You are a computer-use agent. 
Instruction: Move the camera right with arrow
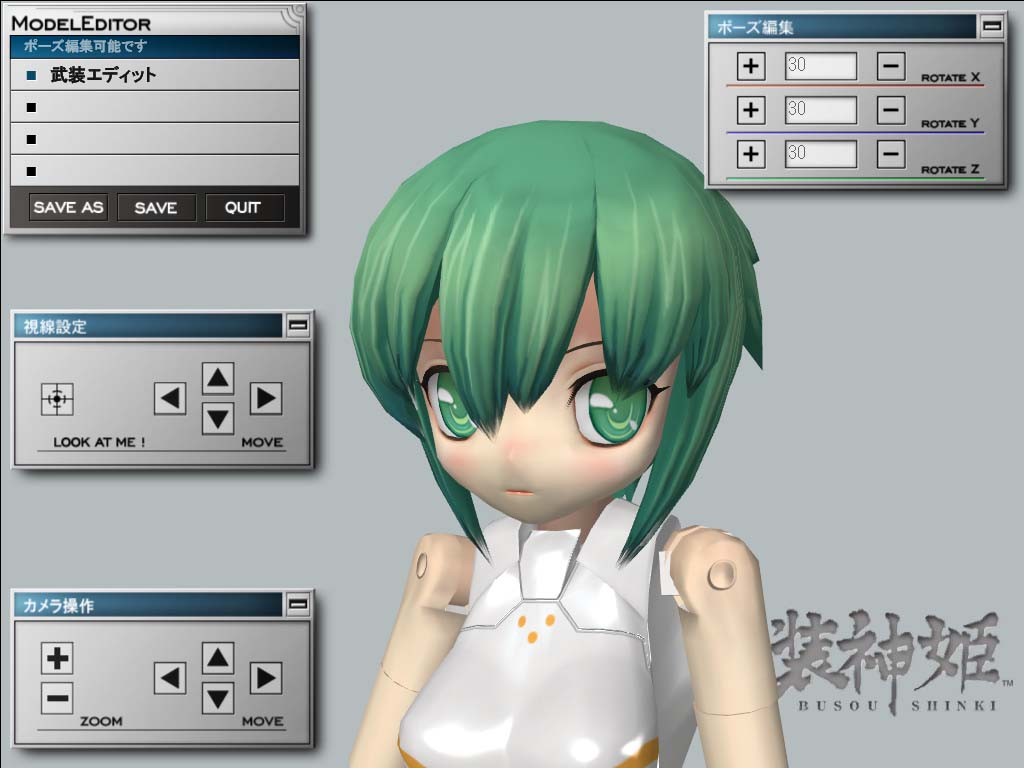[265, 679]
